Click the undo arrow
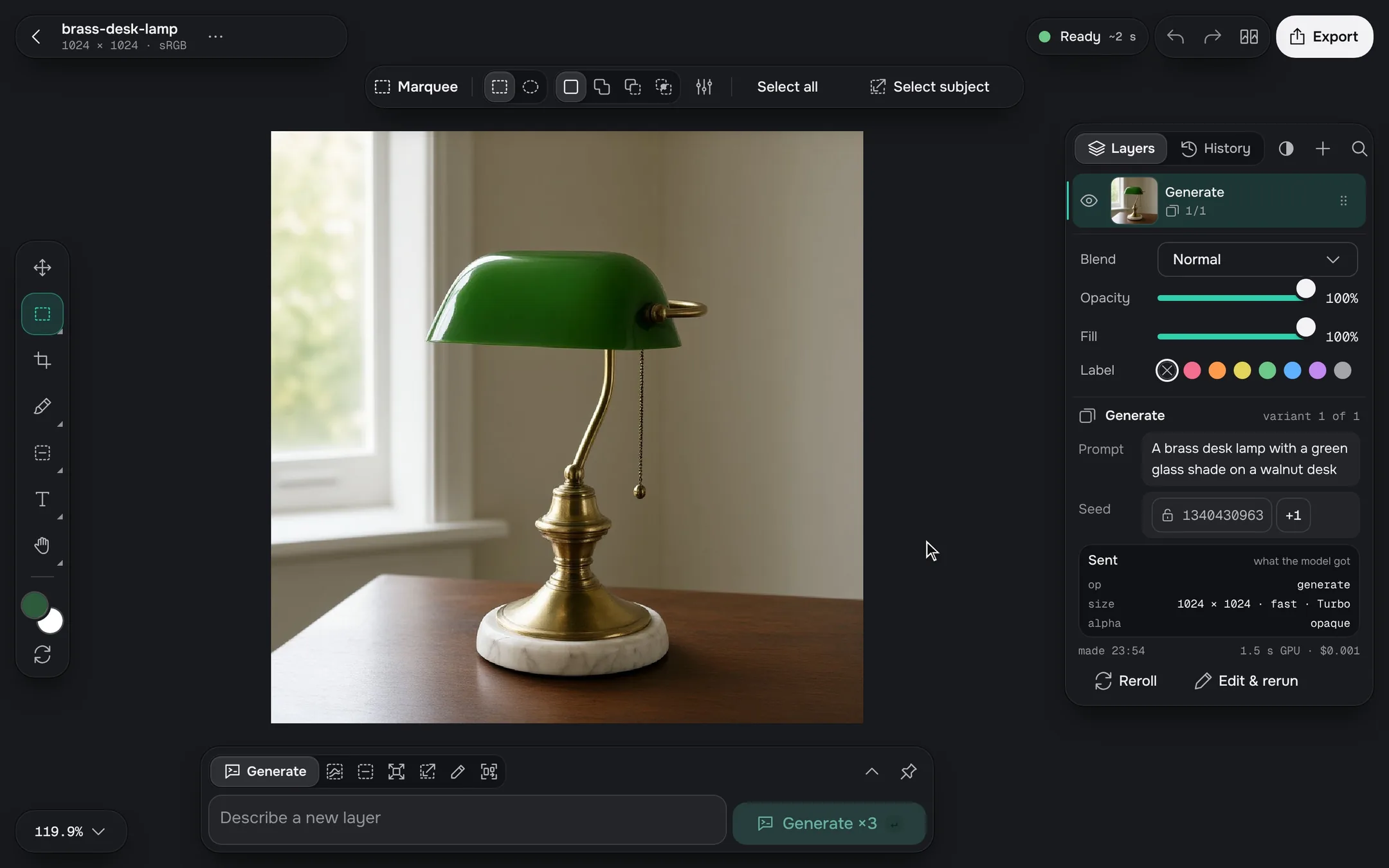 (1176, 37)
